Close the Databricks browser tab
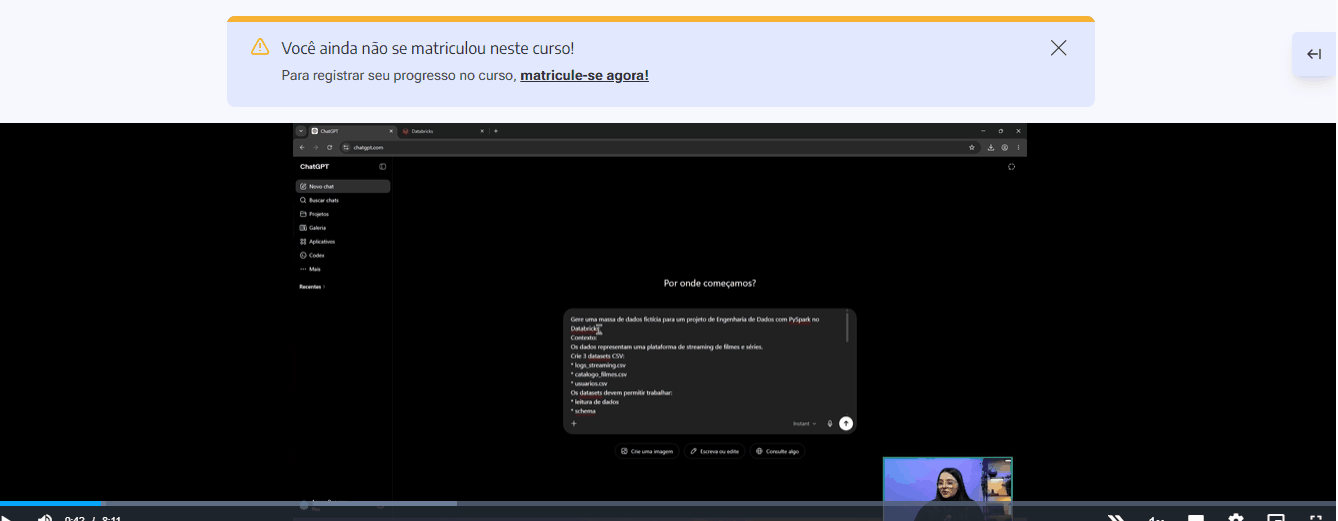Viewport: 1338px width, 521px height. (x=482, y=131)
